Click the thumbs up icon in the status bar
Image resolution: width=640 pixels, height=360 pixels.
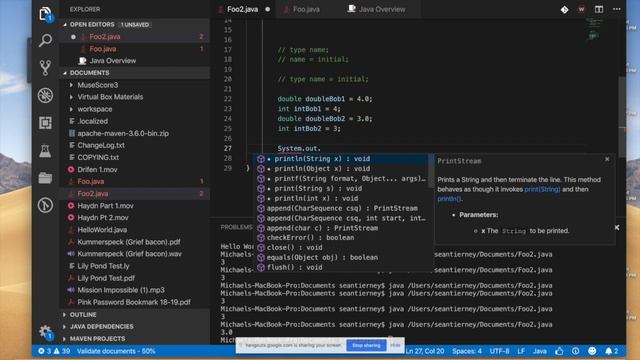pyautogui.click(x=559, y=351)
